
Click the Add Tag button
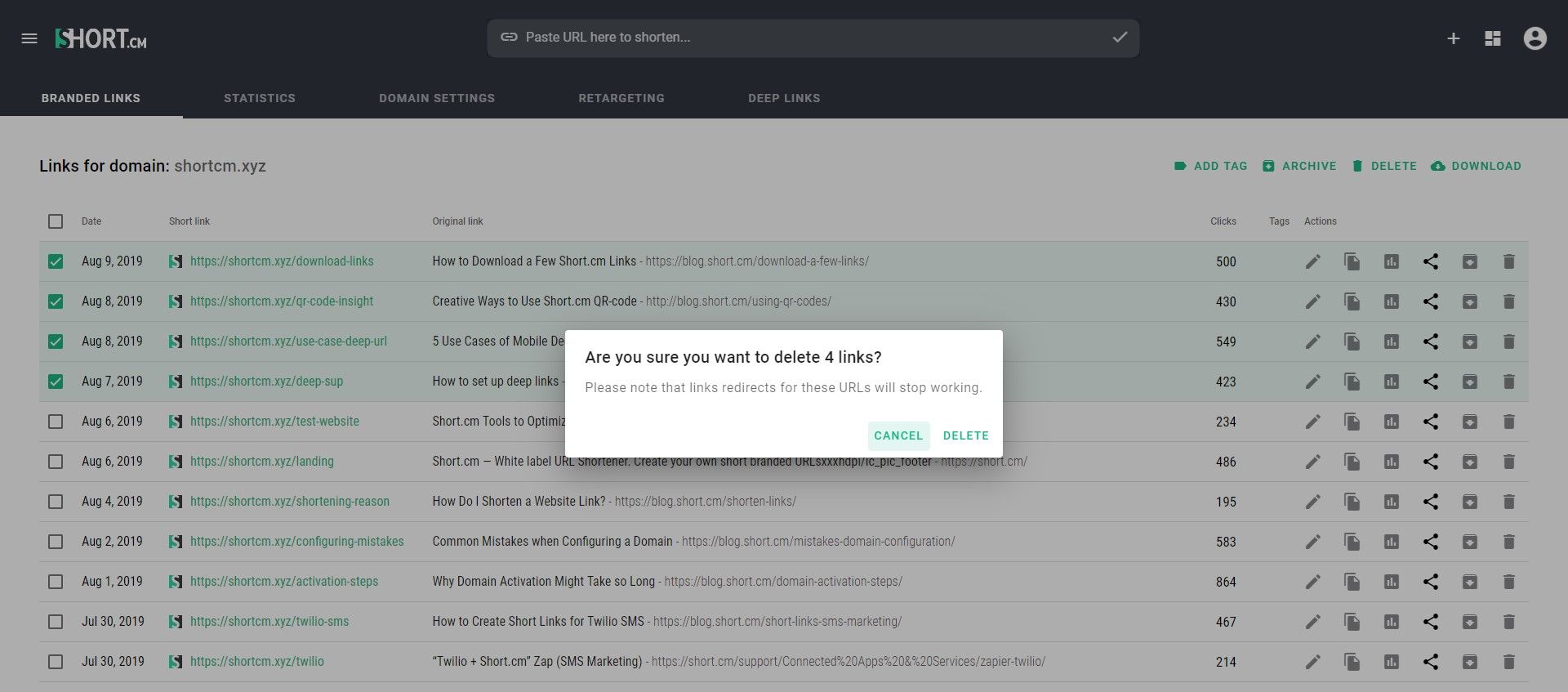1210,166
